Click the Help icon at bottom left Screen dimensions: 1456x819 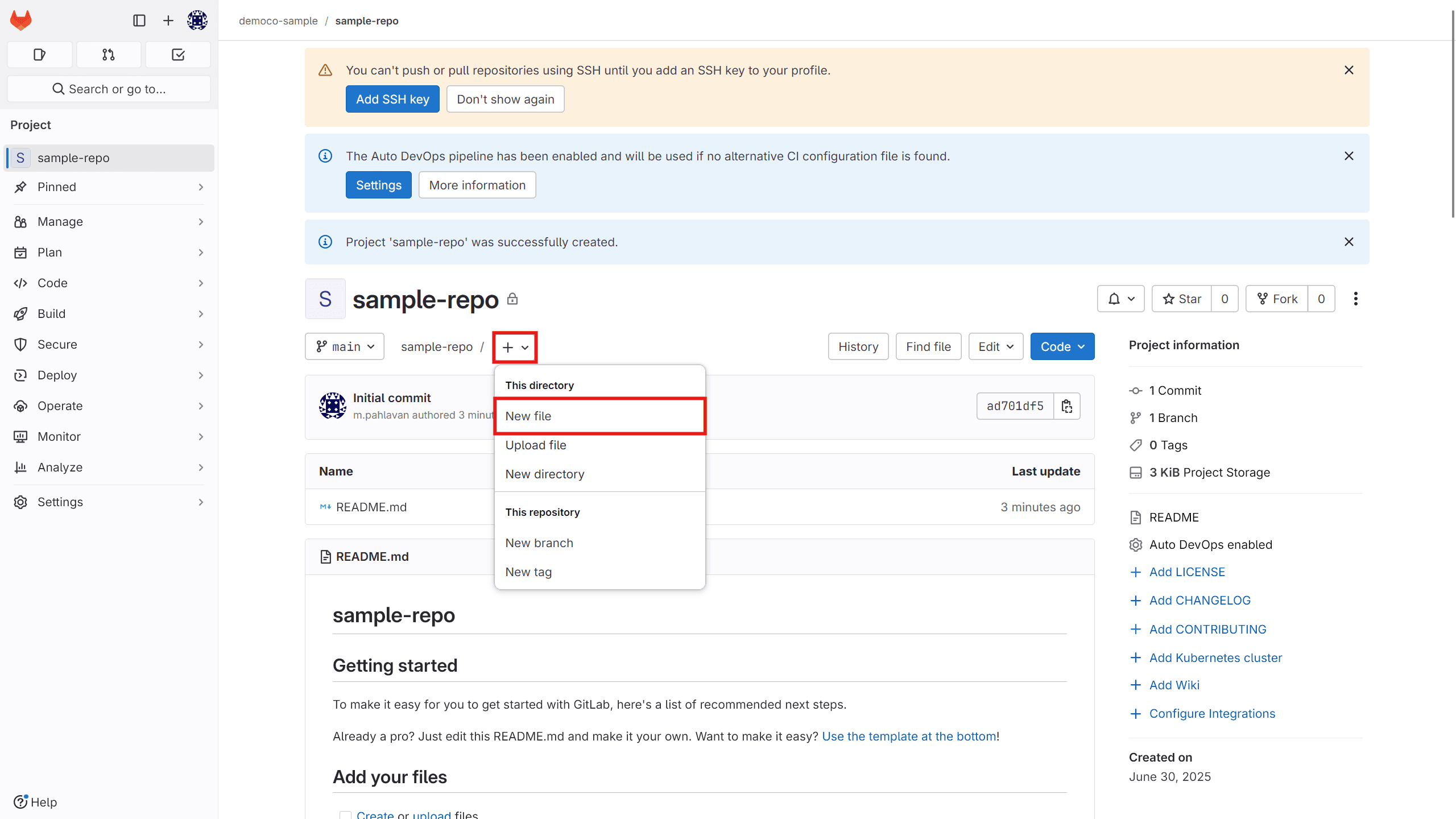tap(20, 801)
